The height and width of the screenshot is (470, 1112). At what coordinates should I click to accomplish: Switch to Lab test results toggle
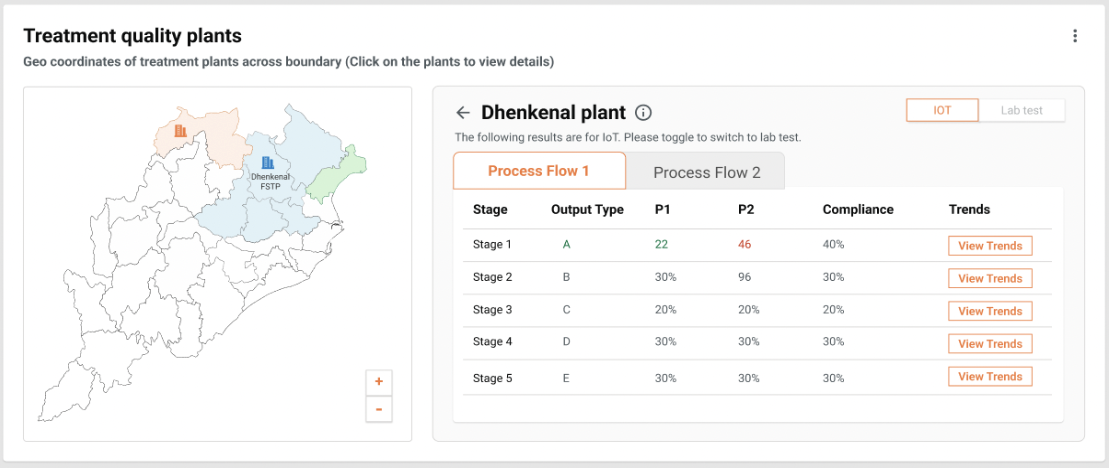1021,111
